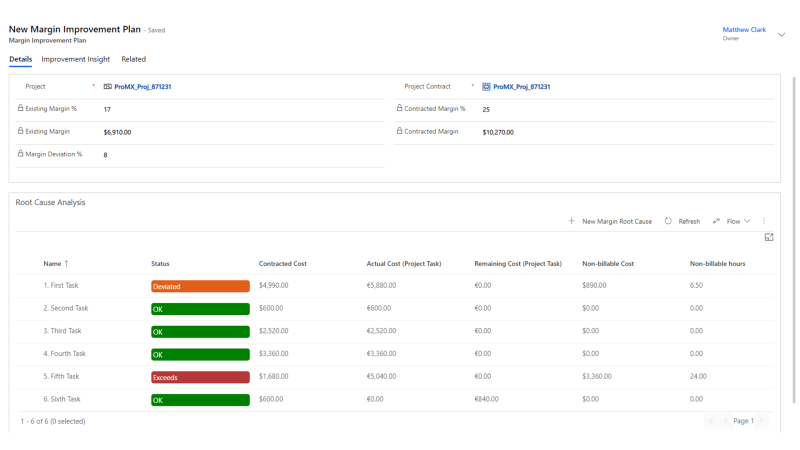
Task: Expand the header chevron next to Owner
Action: point(781,34)
